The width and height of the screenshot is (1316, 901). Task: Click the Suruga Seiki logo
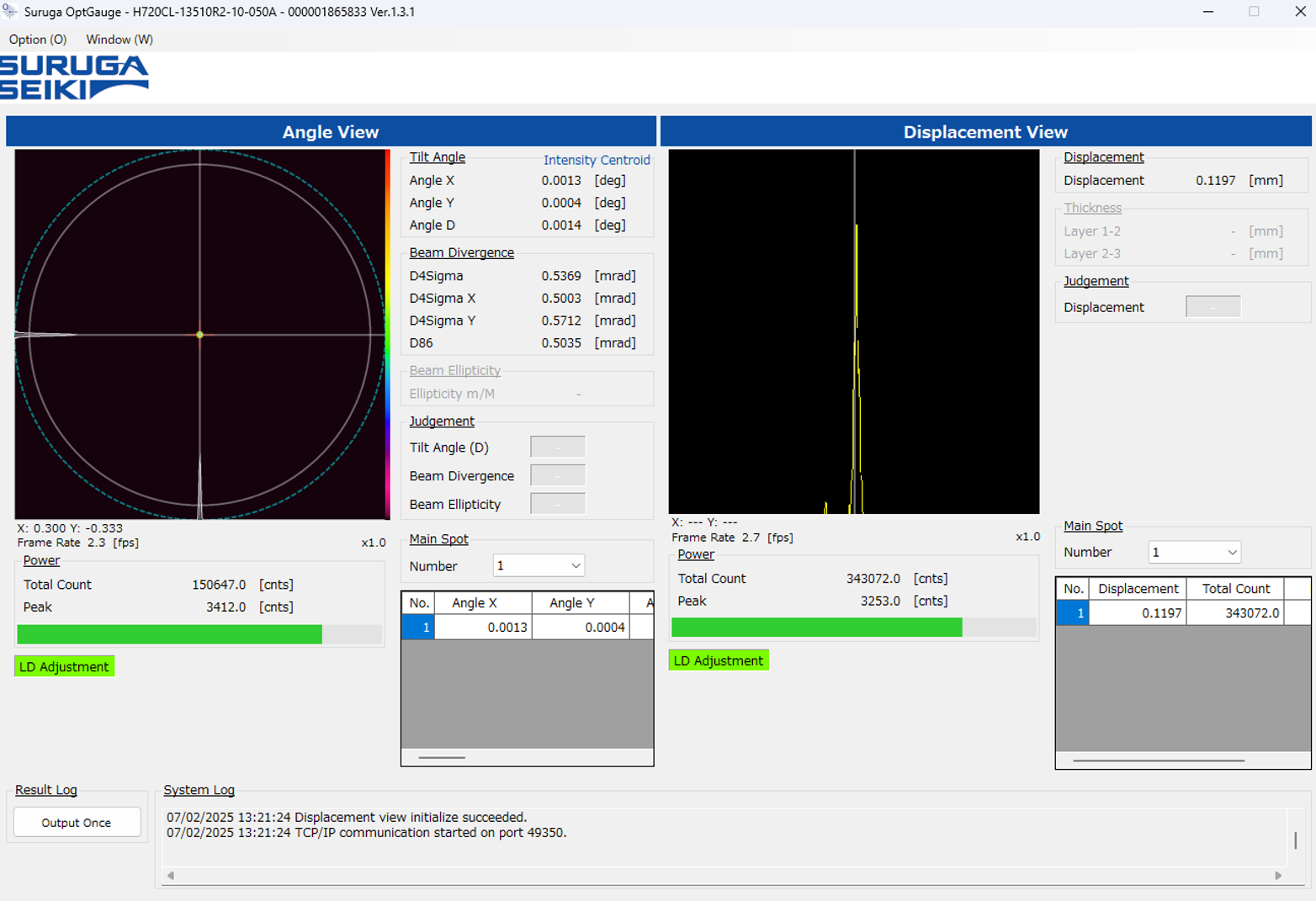pyautogui.click(x=74, y=77)
